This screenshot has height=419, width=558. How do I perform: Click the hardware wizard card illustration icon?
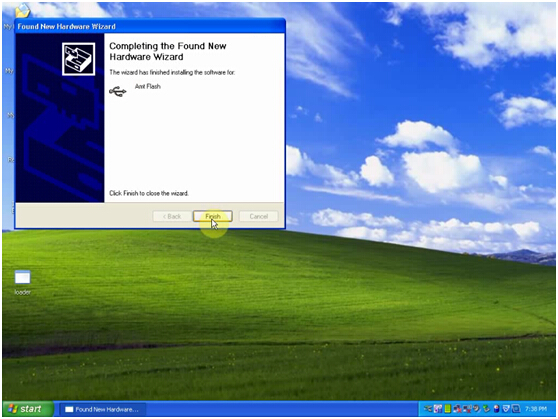click(x=79, y=59)
